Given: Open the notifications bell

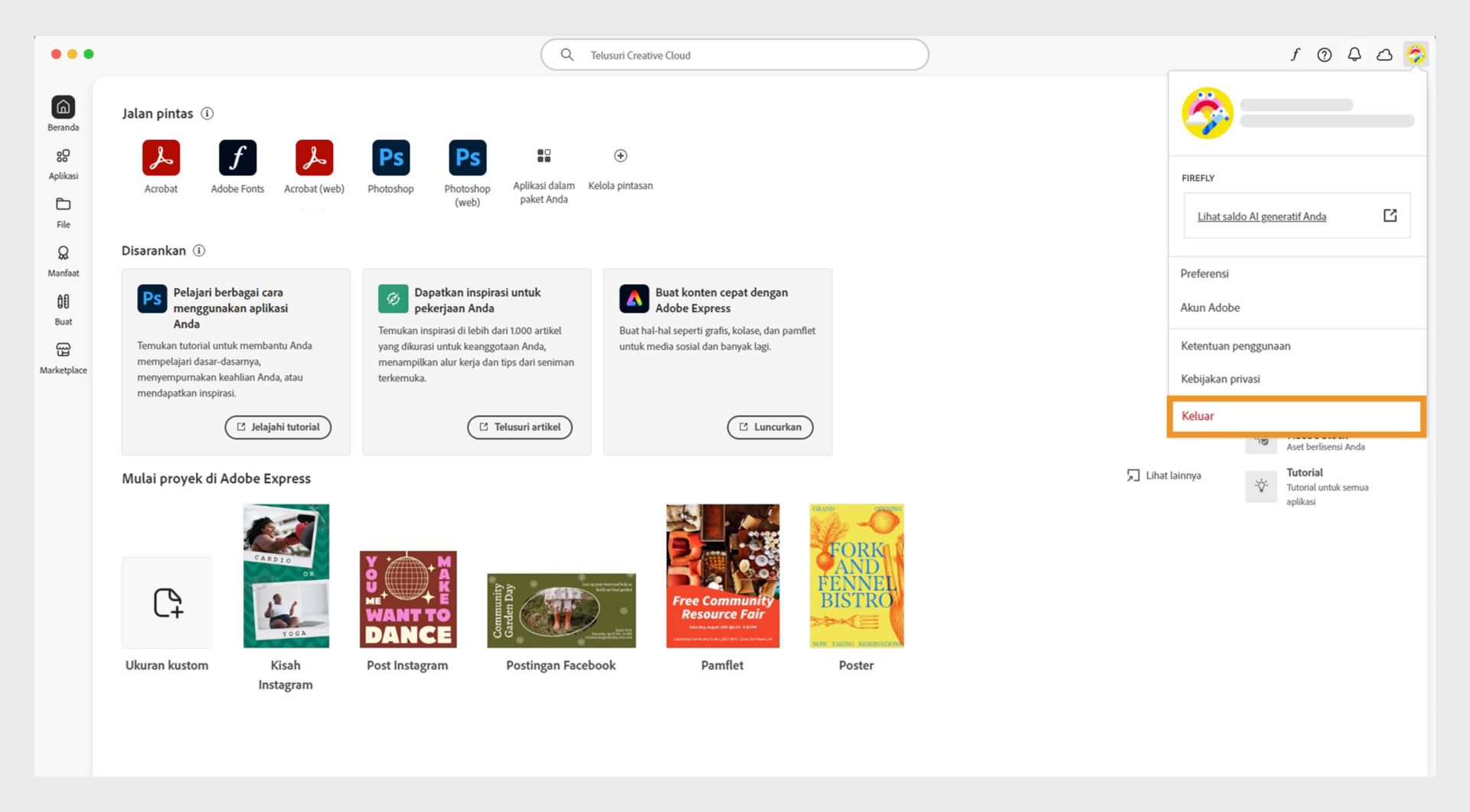Looking at the screenshot, I should click(x=1354, y=54).
